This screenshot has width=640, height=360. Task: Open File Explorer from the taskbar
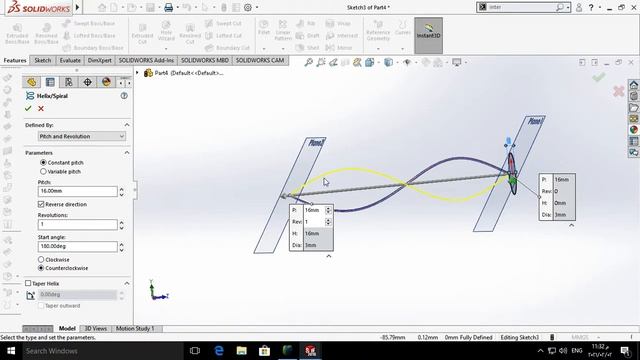242,351
